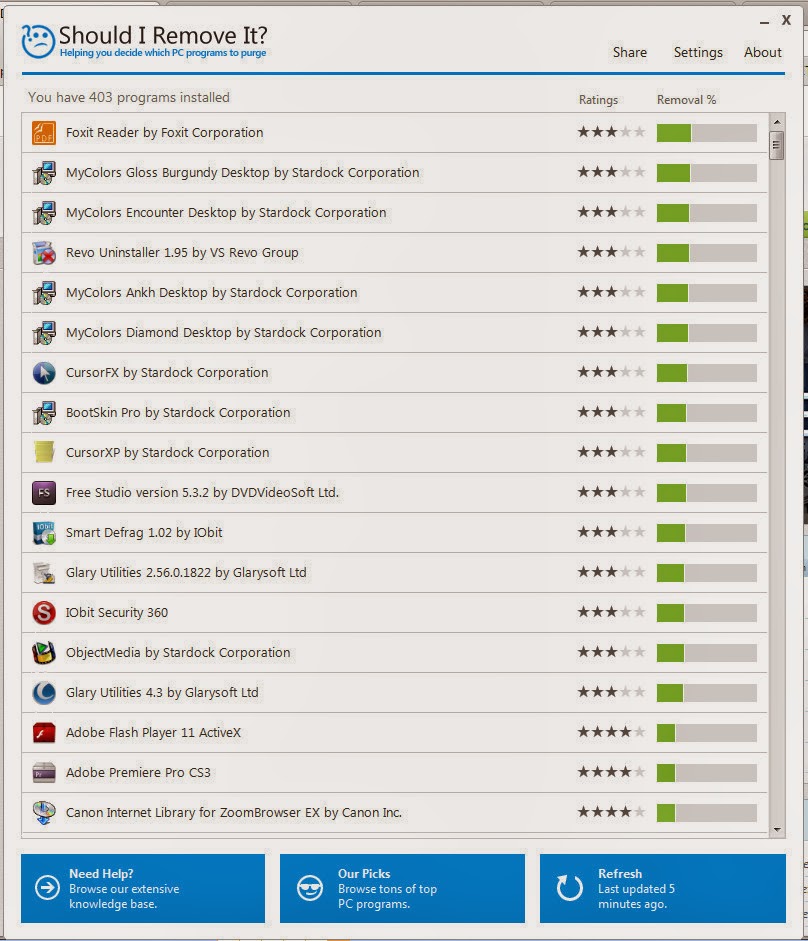This screenshot has height=941, width=808.
Task: Select 'Adobe Flash Player 11 ActiveX' text
Action: tap(153, 733)
